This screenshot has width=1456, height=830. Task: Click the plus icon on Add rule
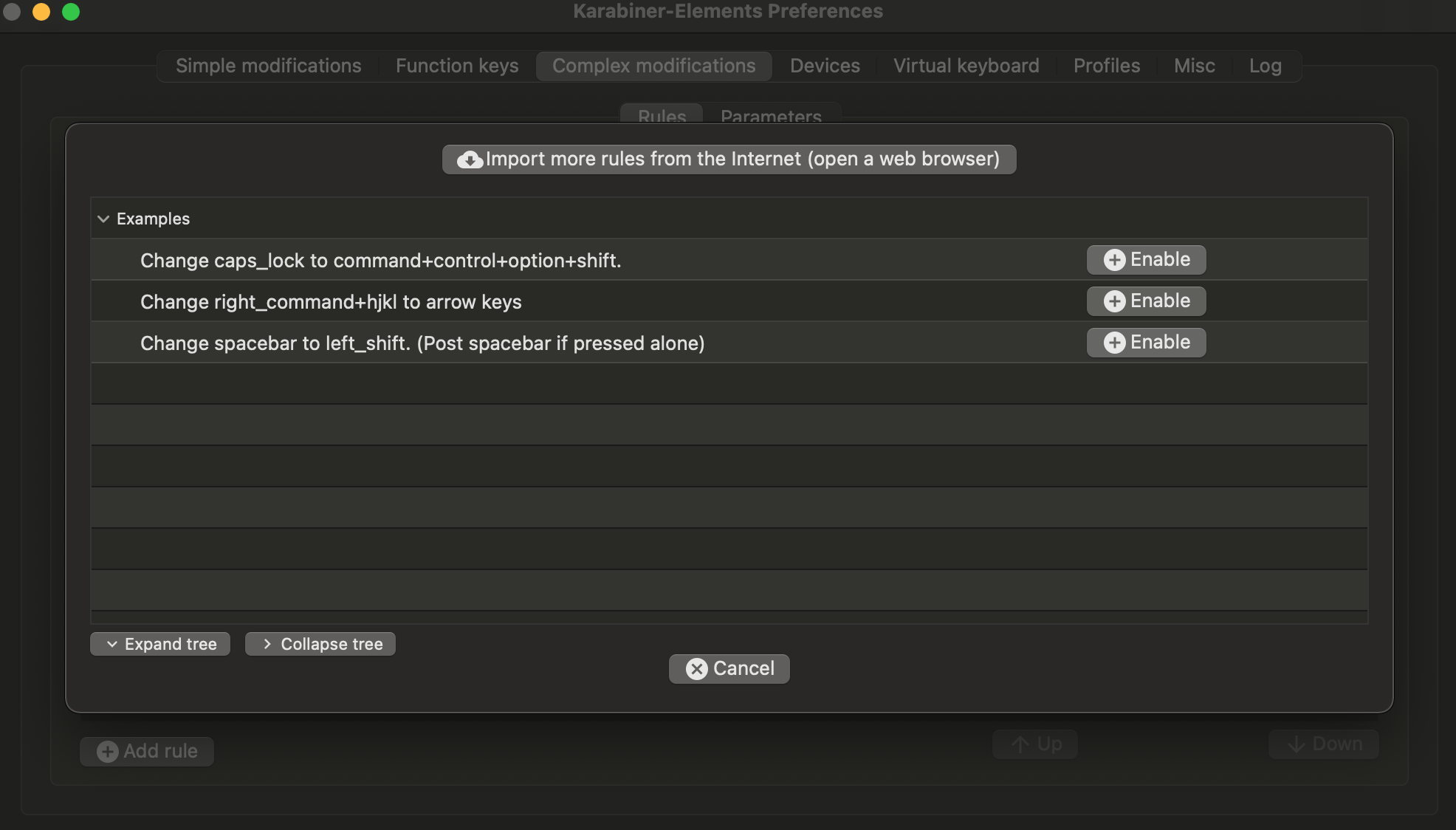tap(108, 752)
